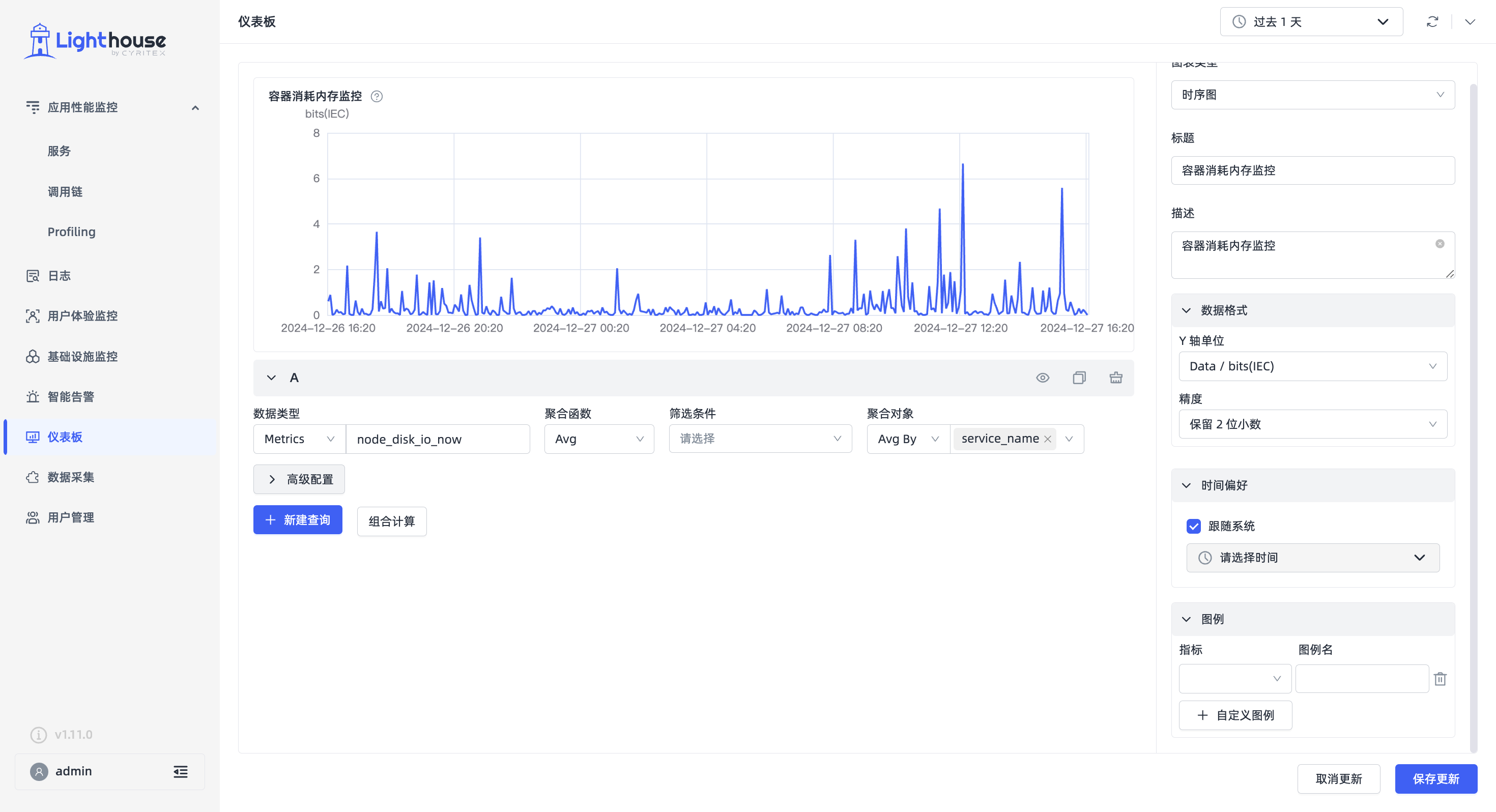This screenshot has width=1496, height=812.
Task: Open the 过去 1 天 time range dropdown
Action: 1311,22
